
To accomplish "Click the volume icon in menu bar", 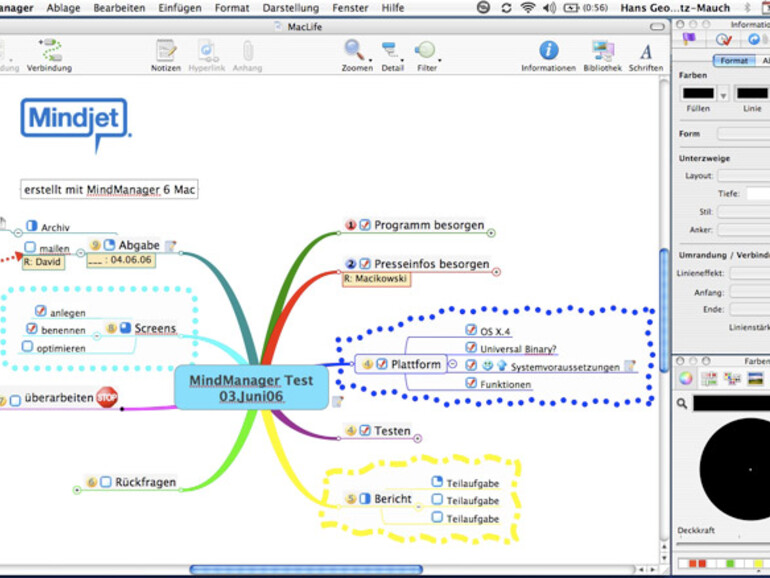I will [550, 7].
